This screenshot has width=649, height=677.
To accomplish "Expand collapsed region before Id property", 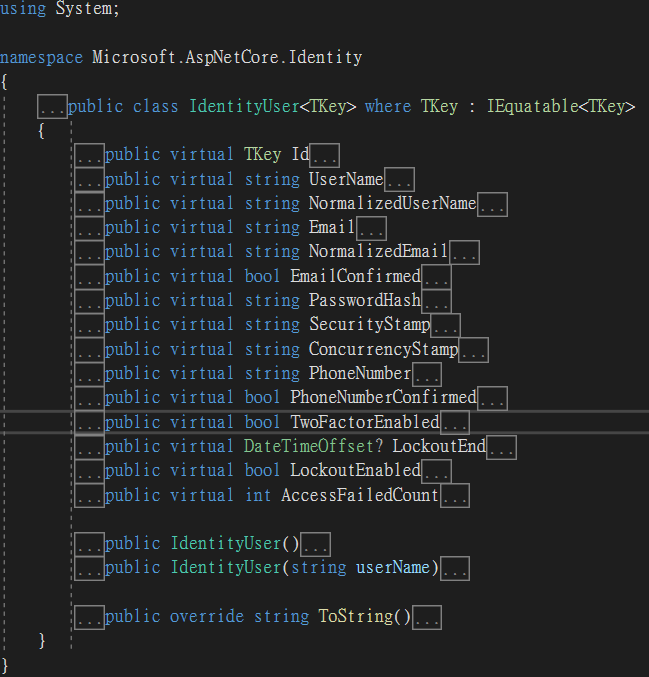I will click(89, 155).
